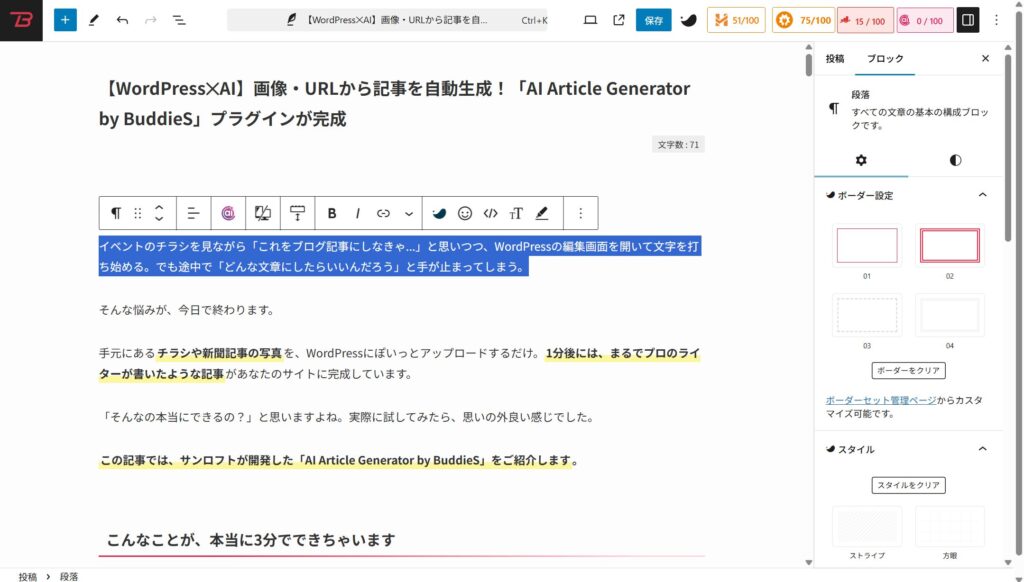Open the block options menu
The width and height of the screenshot is (1024, 582).
(x=581, y=213)
